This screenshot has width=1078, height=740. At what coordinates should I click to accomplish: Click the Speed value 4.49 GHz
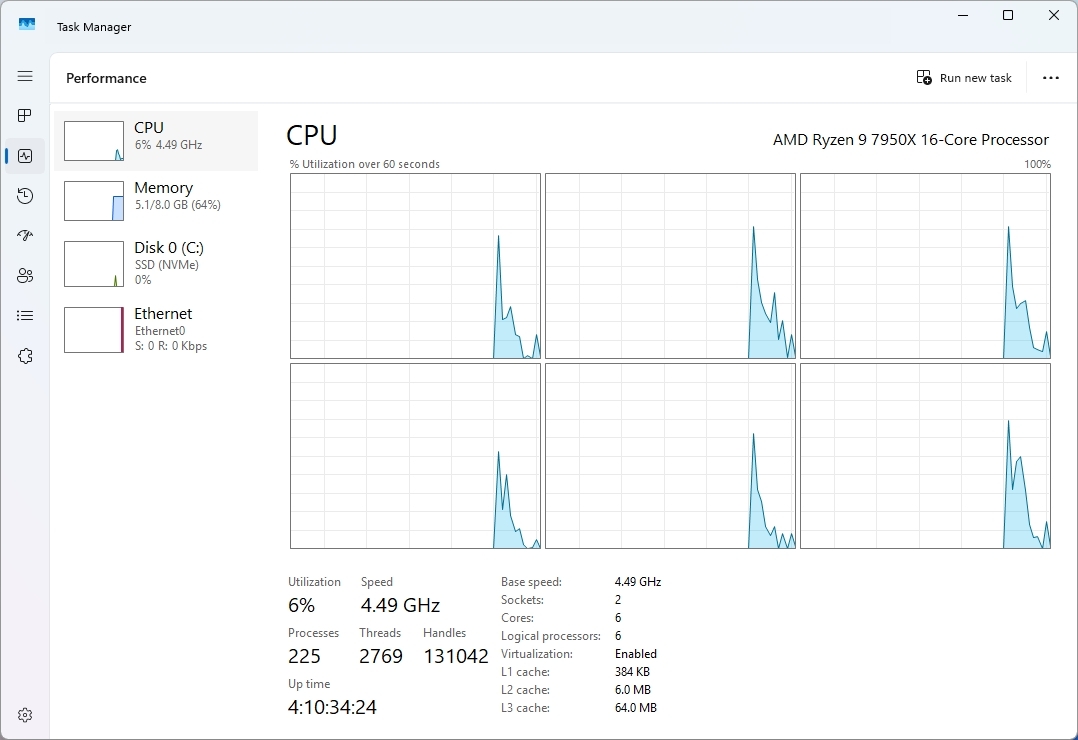[400, 605]
